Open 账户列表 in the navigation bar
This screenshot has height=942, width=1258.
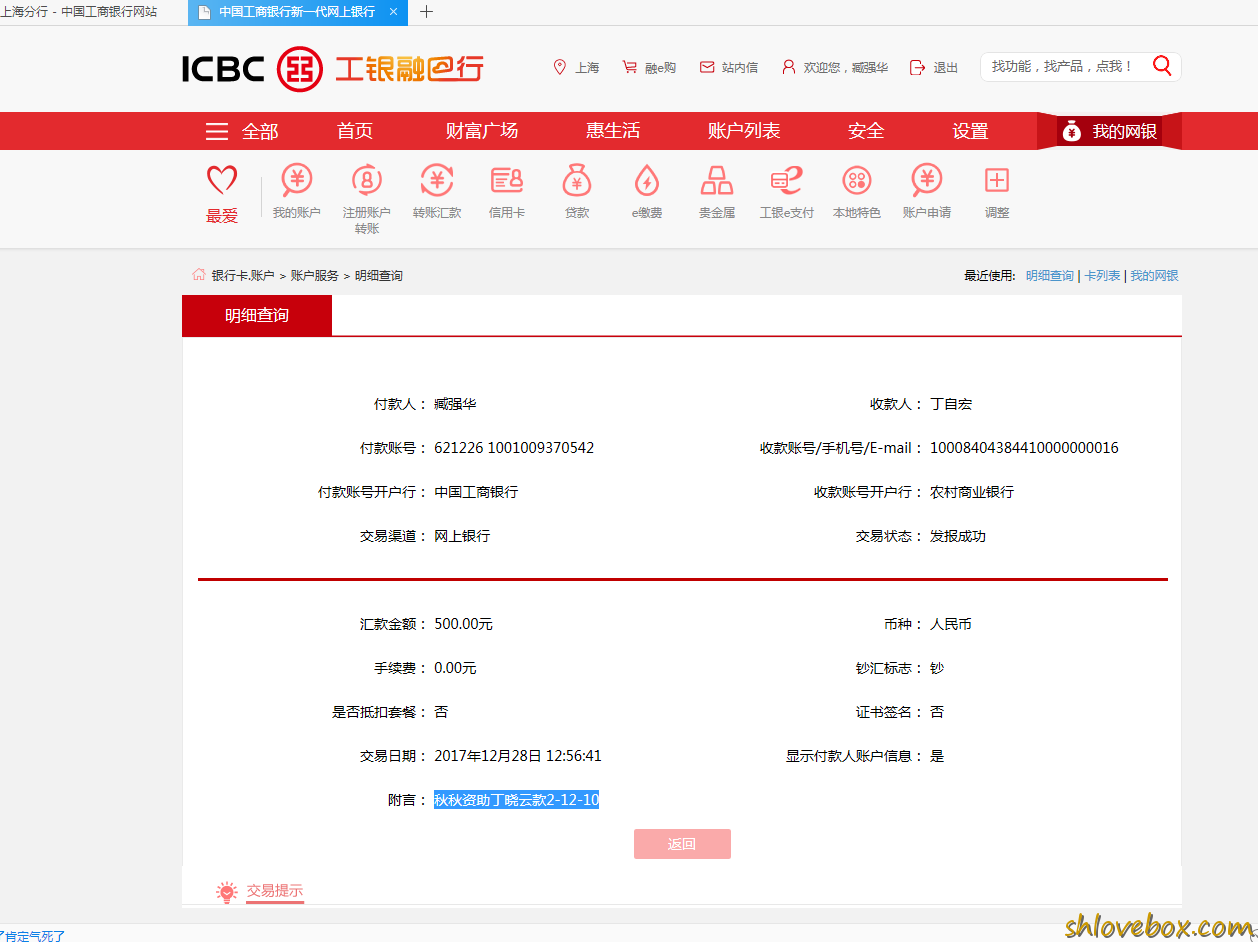click(744, 131)
